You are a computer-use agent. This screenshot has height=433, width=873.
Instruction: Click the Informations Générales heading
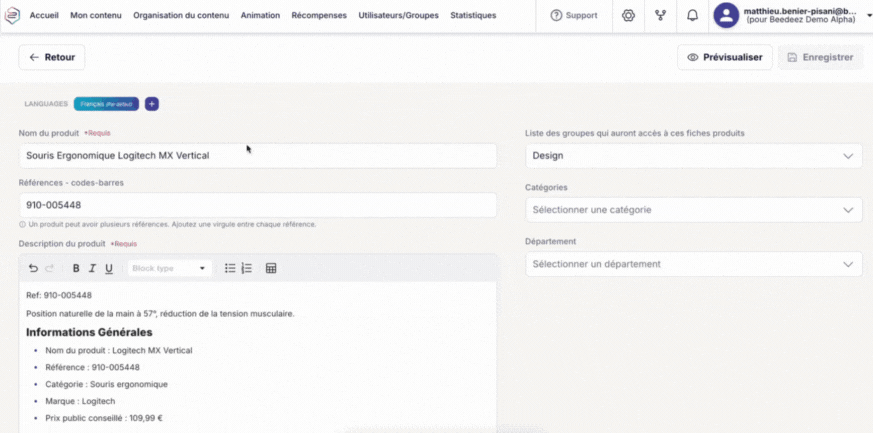(89, 332)
